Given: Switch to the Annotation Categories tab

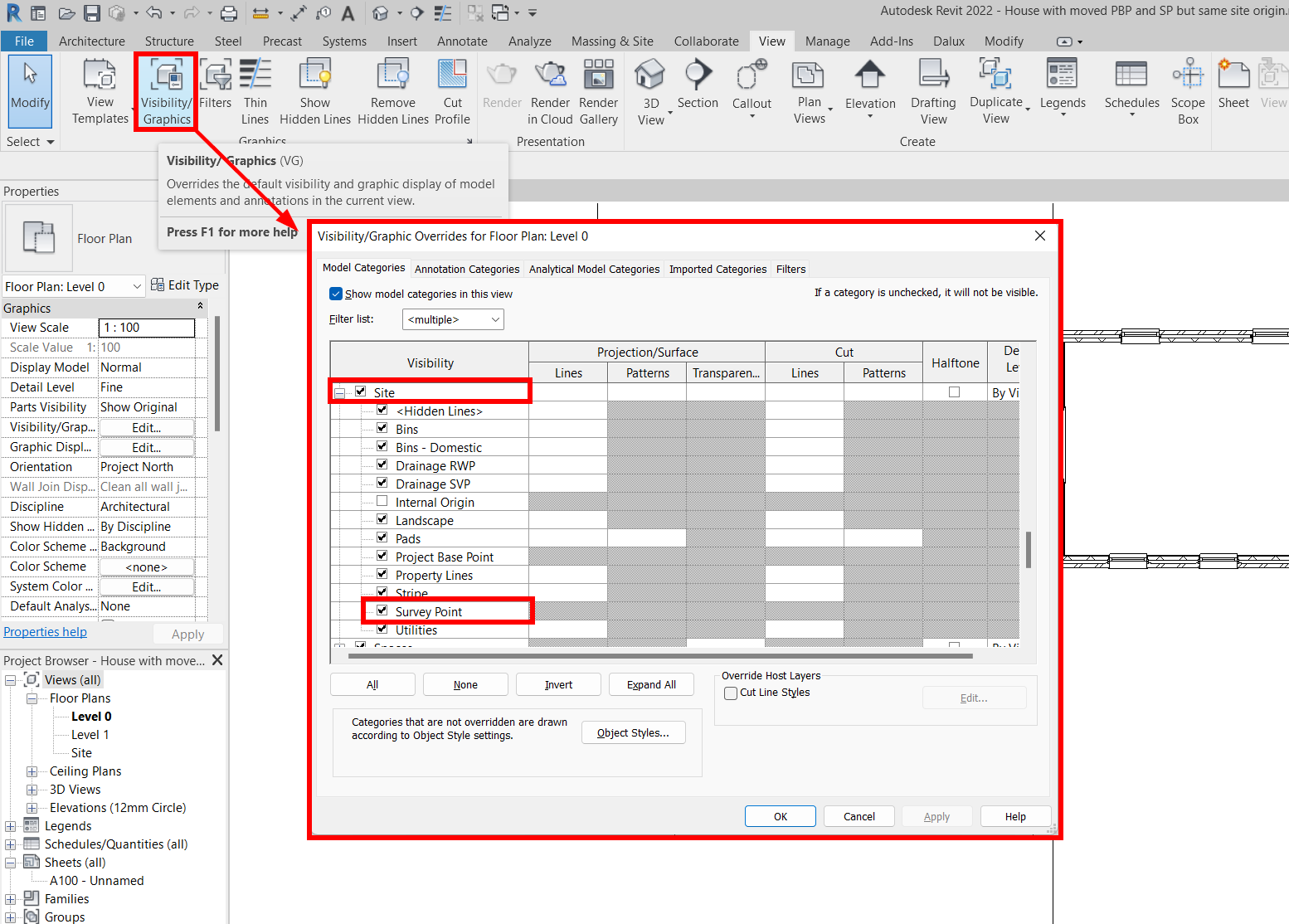Looking at the screenshot, I should pos(467,269).
